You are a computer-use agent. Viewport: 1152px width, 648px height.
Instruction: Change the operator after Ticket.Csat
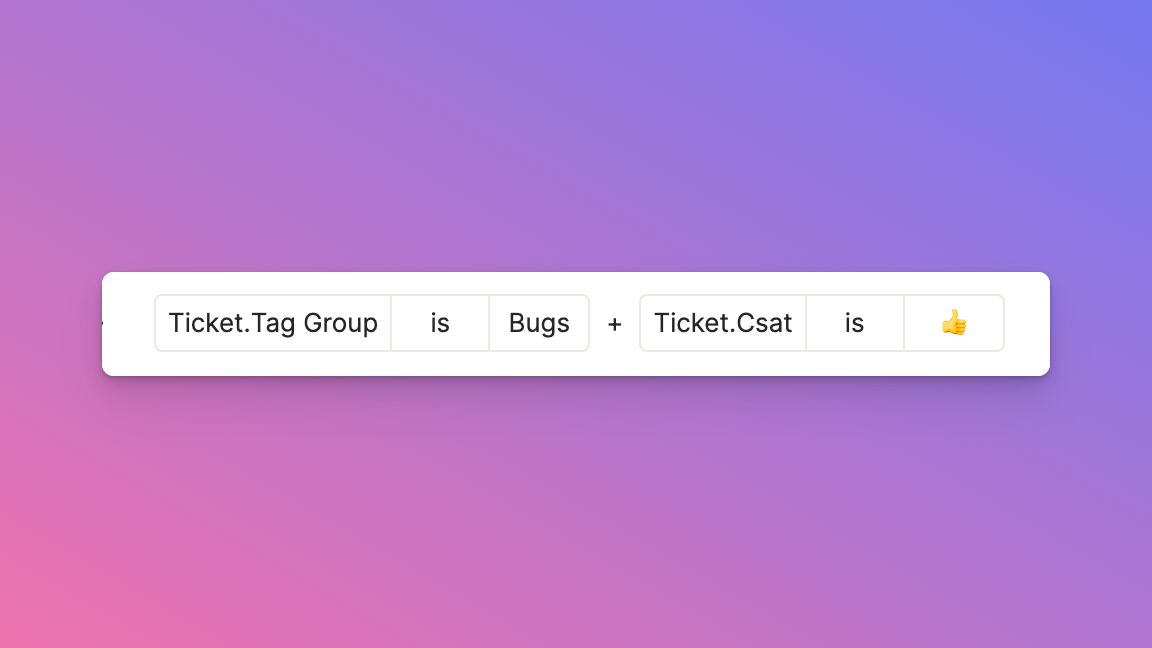point(854,323)
